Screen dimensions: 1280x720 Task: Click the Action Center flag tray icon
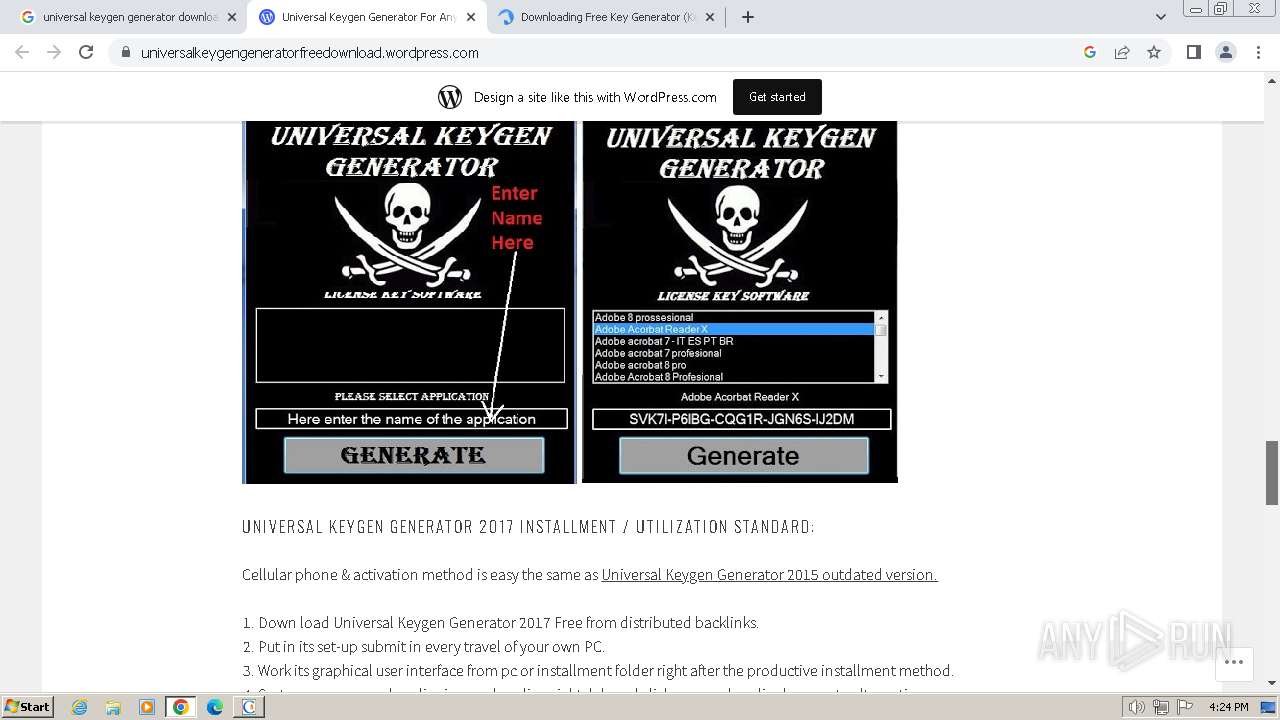1183,707
